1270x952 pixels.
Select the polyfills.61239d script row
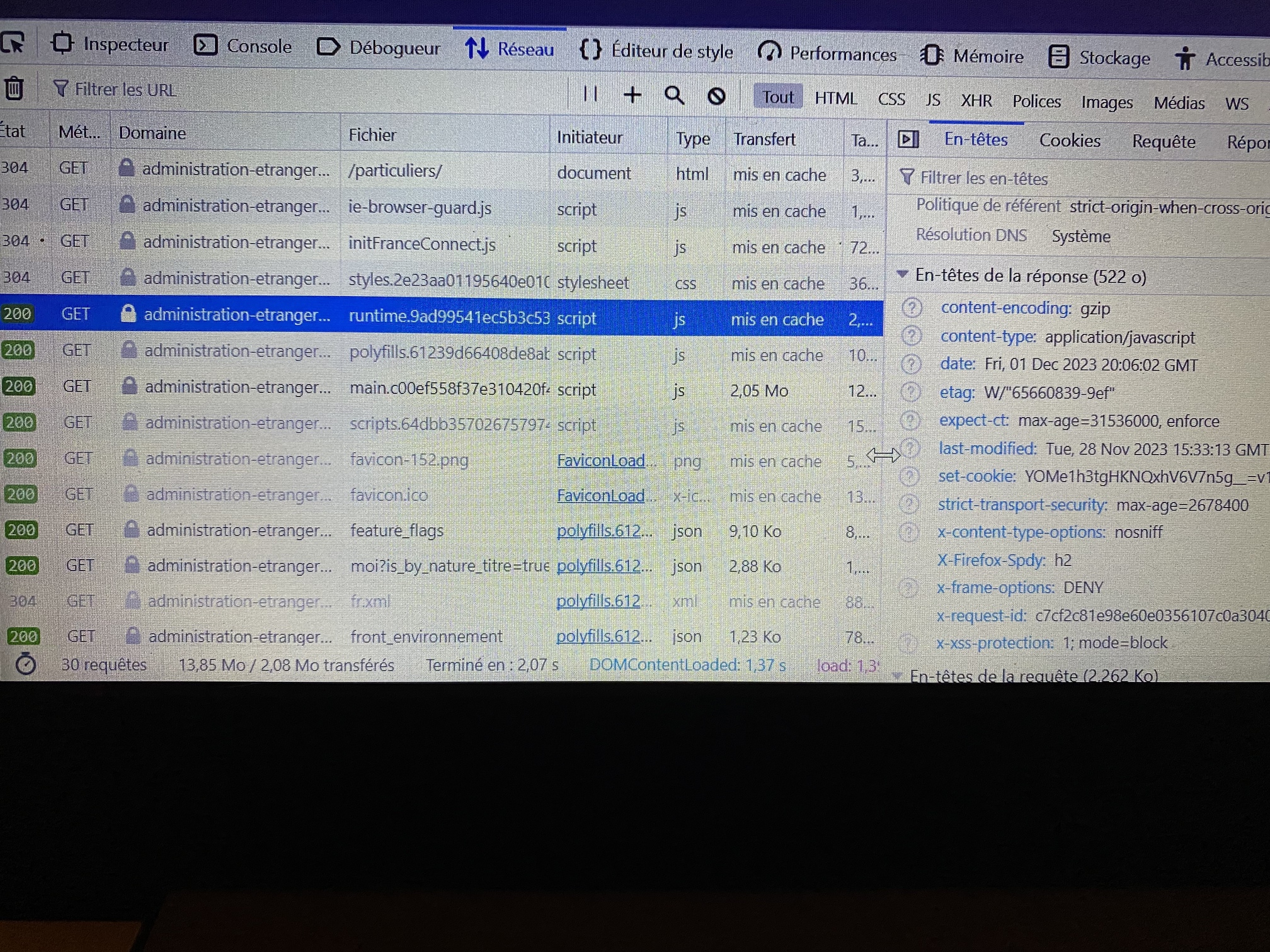[x=441, y=352]
